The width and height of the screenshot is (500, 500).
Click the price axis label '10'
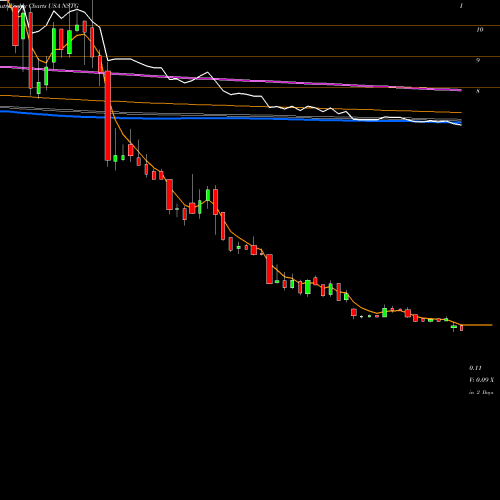479,30
